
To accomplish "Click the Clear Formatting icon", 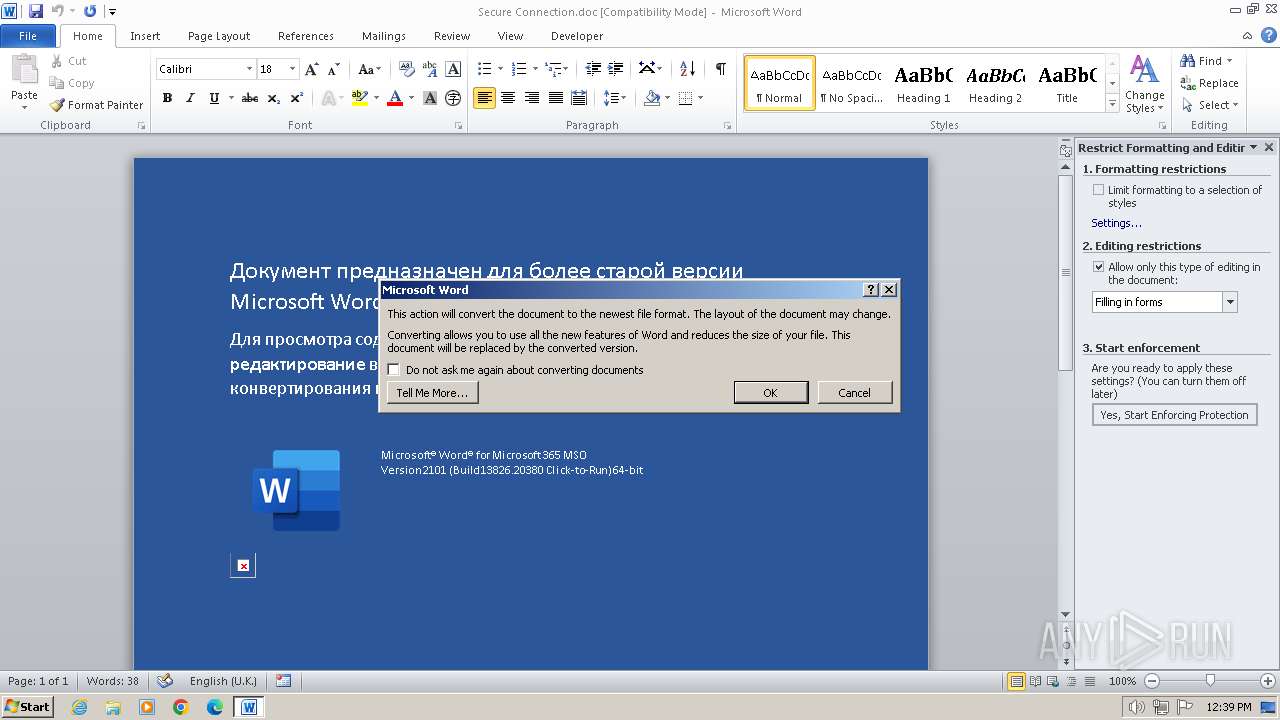I will tap(406, 69).
